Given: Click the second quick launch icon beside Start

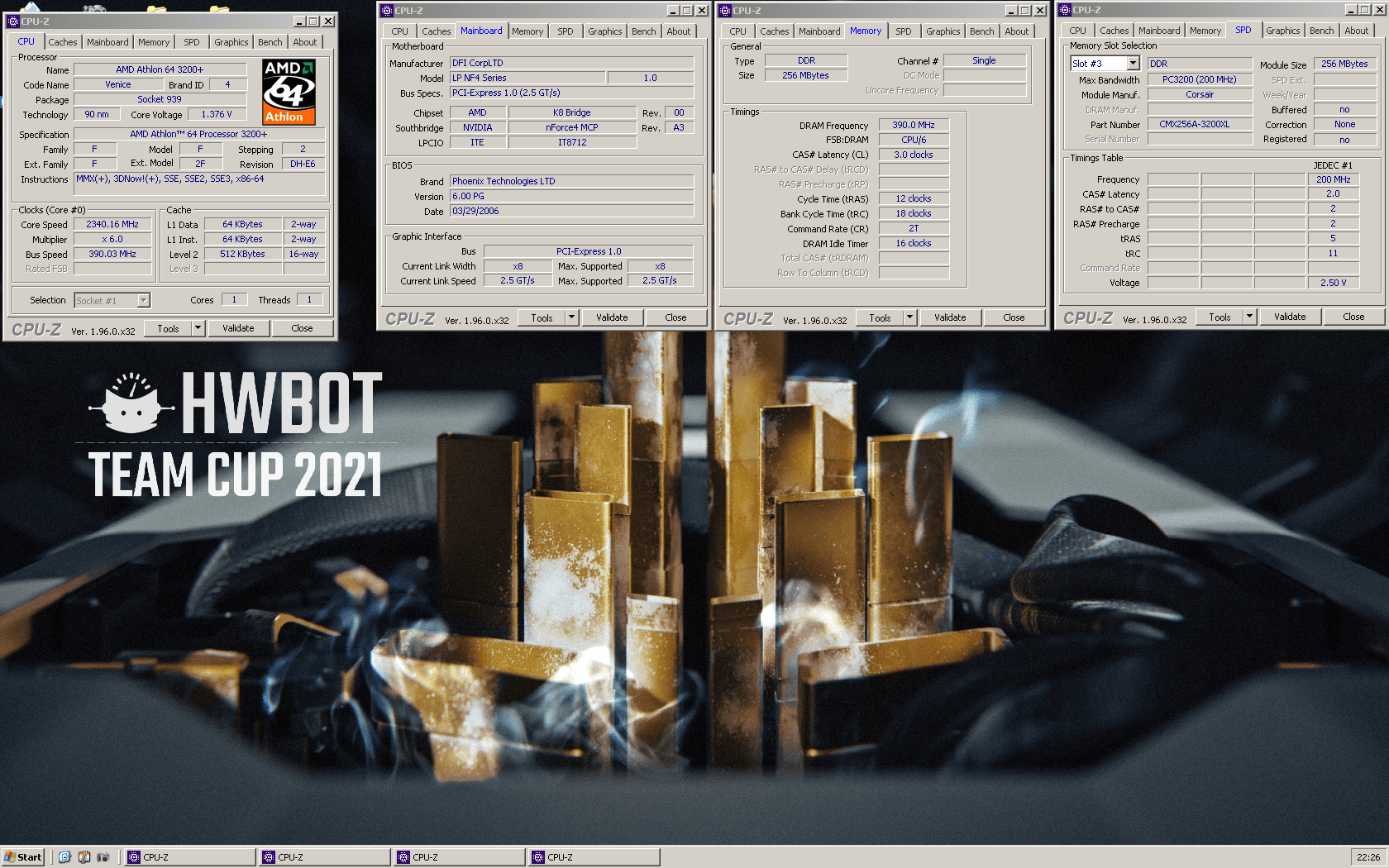Looking at the screenshot, I should [x=84, y=857].
